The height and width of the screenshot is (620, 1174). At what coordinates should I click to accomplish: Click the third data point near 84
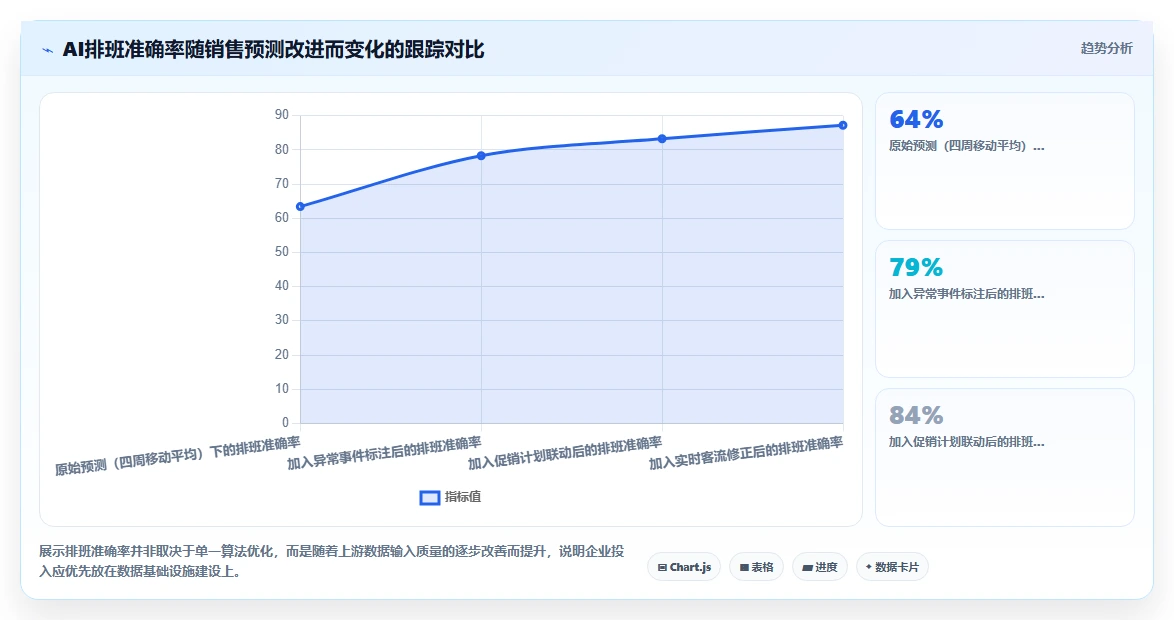[662, 139]
